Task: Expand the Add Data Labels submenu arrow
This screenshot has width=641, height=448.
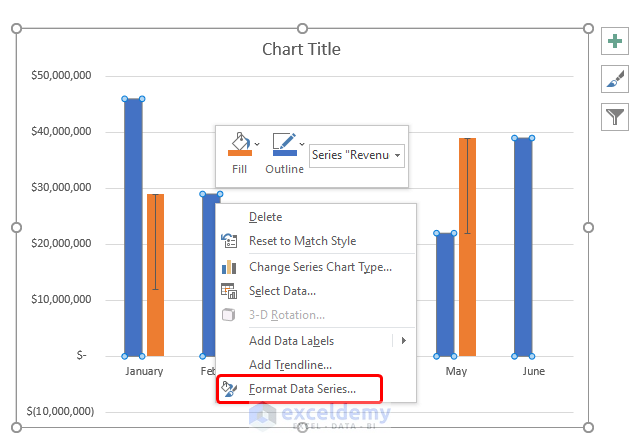Action: 404,341
